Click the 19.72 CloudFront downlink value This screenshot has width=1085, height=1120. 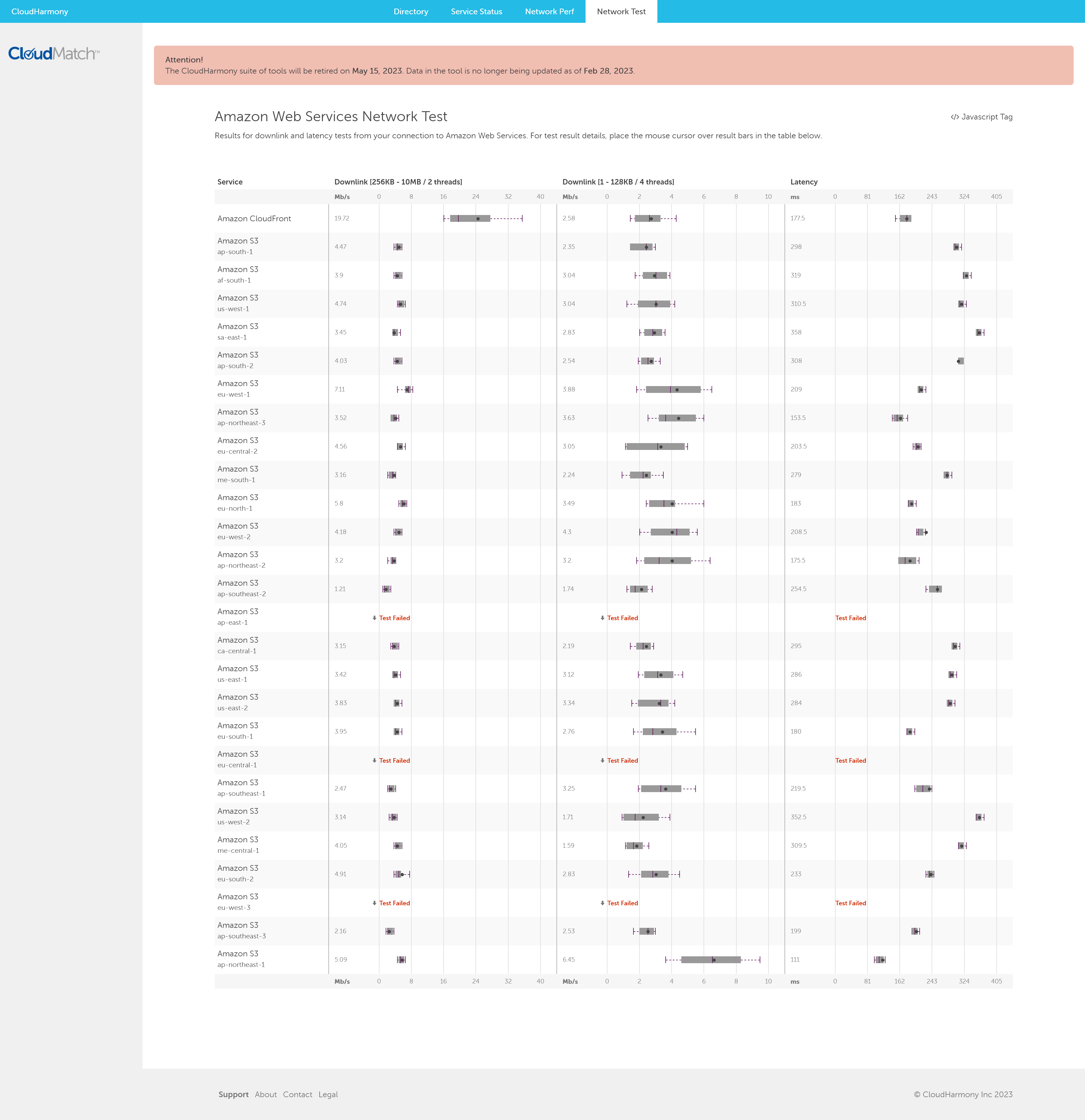point(342,218)
